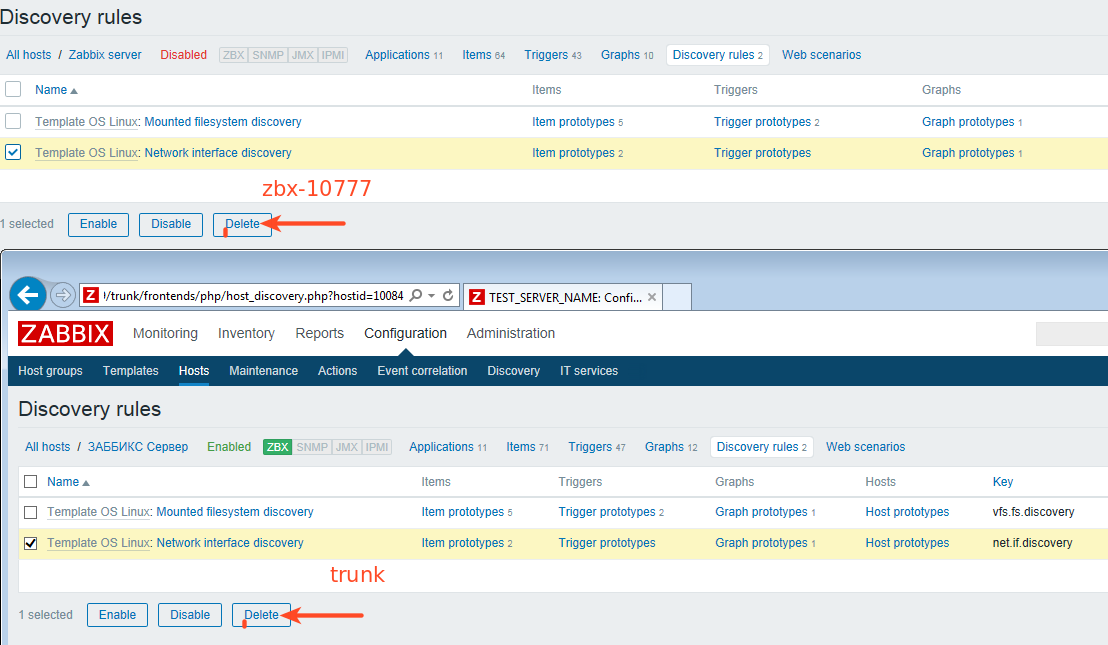Sort by Key column in trunk table
1108x645 pixels.
pyautogui.click(x=1003, y=482)
